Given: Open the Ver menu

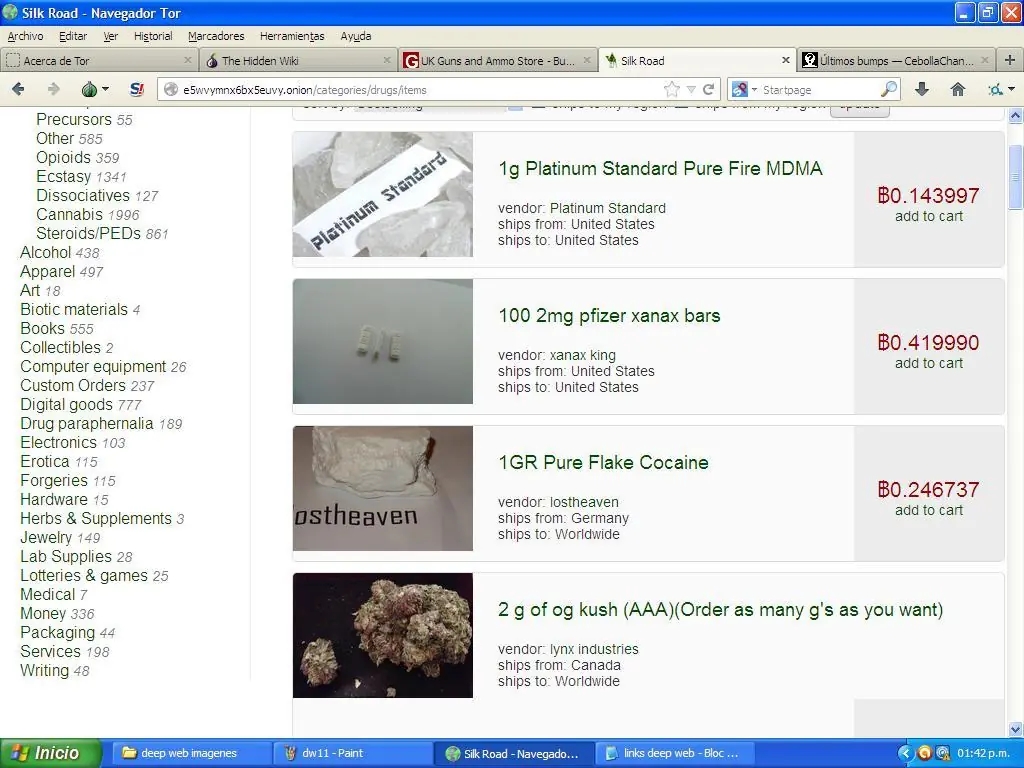Looking at the screenshot, I should click(111, 36).
